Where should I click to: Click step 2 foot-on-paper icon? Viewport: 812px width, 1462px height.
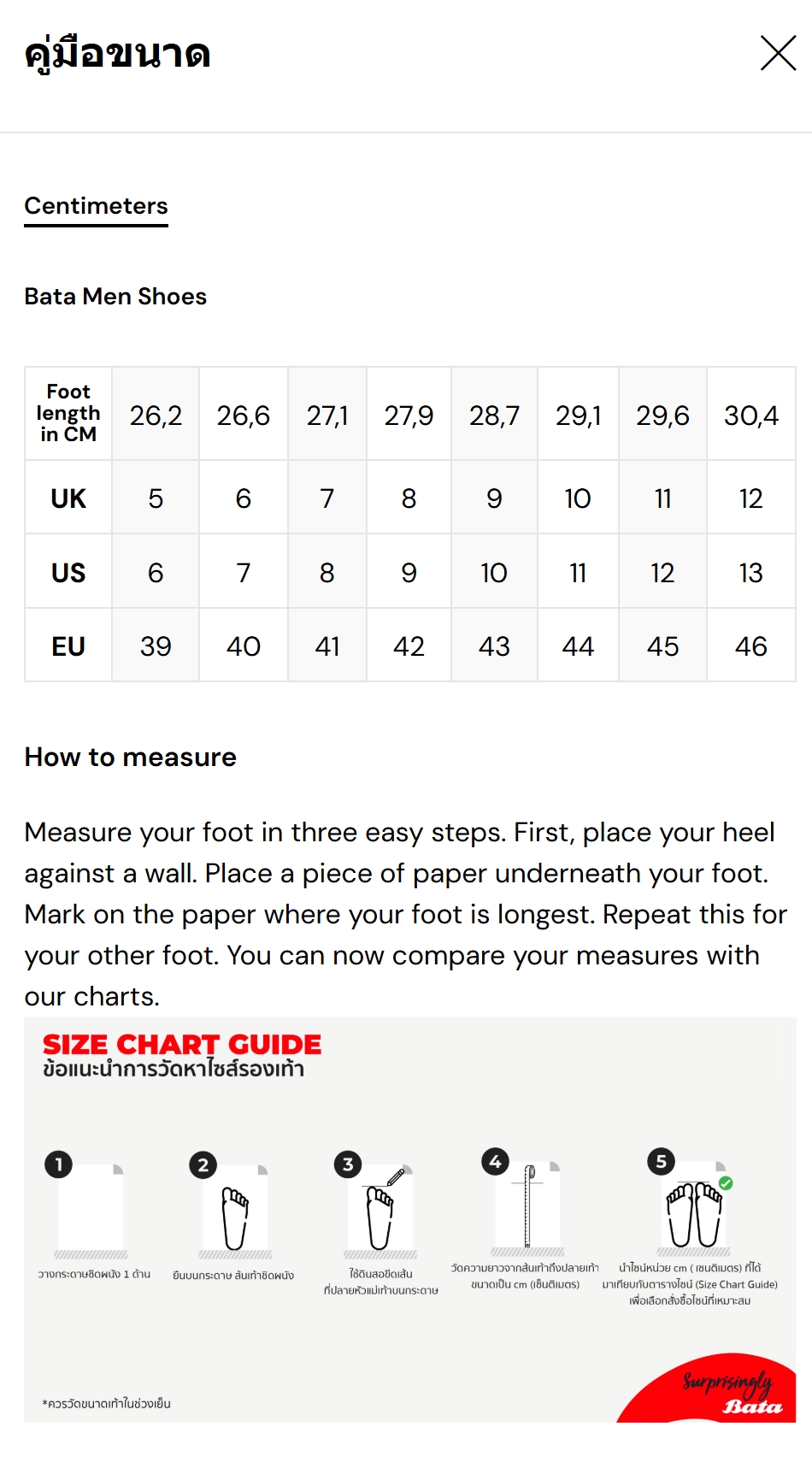click(x=235, y=1207)
